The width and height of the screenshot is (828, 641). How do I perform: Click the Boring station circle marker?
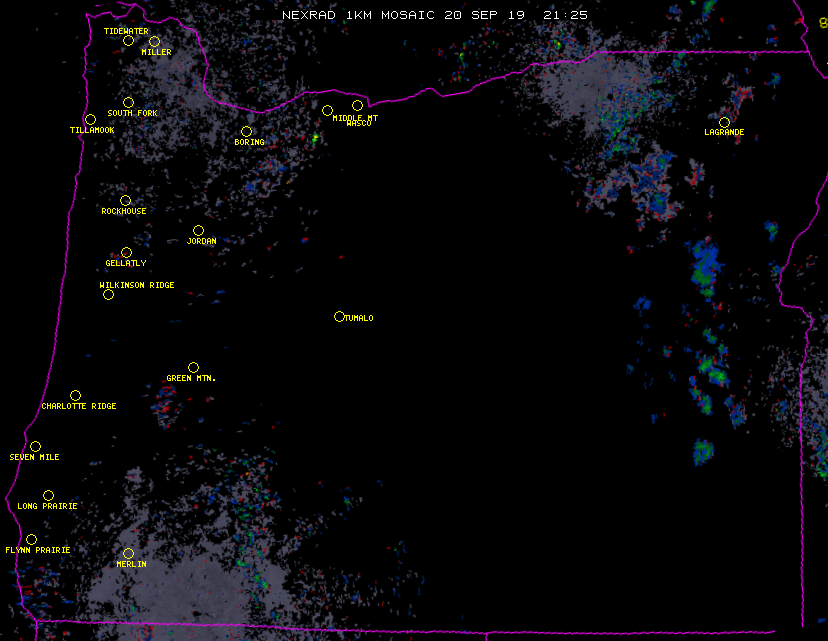tap(246, 132)
